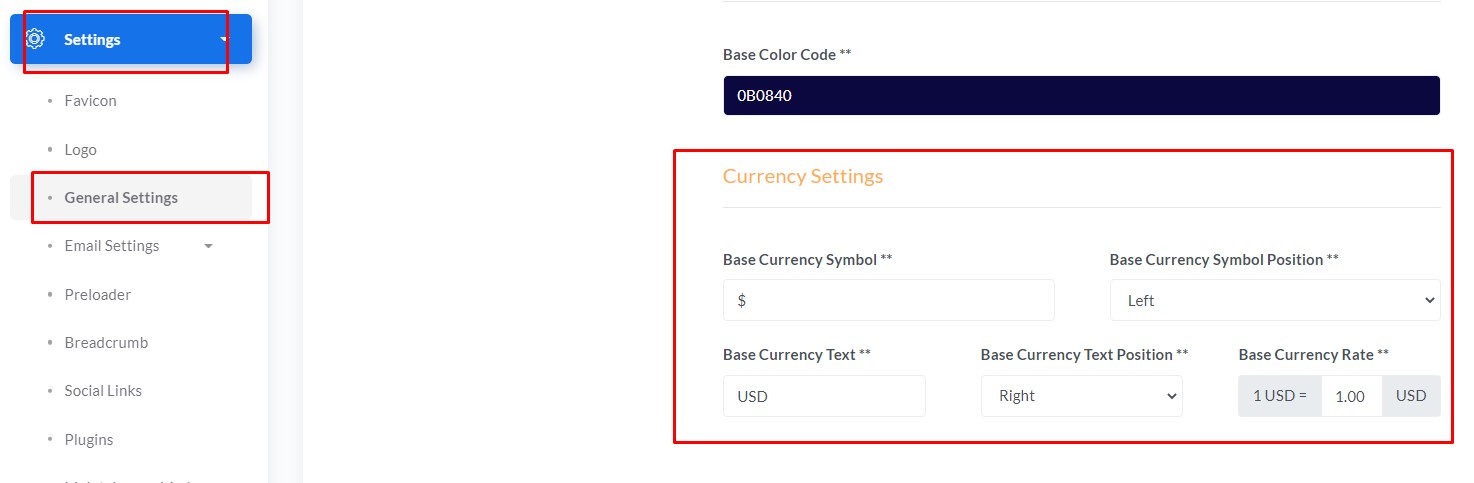Navigate to the Preloader settings
Viewport: 1474px width, 483px height.
97,295
